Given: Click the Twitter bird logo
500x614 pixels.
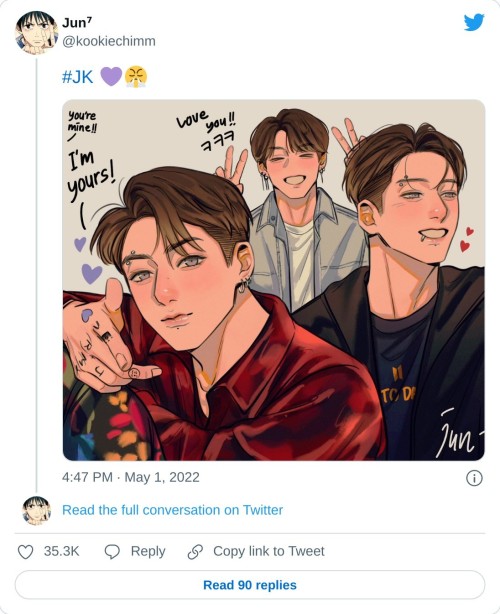Looking at the screenshot, I should click(474, 22).
